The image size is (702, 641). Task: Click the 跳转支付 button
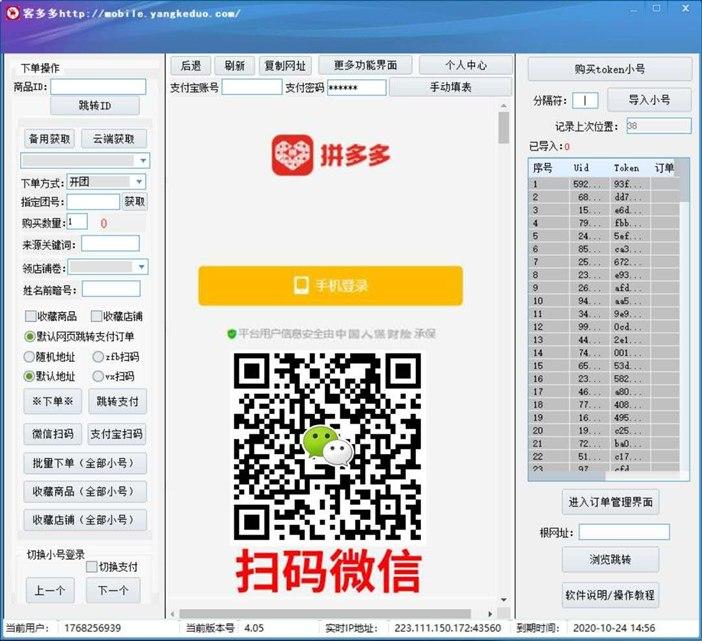coord(117,401)
